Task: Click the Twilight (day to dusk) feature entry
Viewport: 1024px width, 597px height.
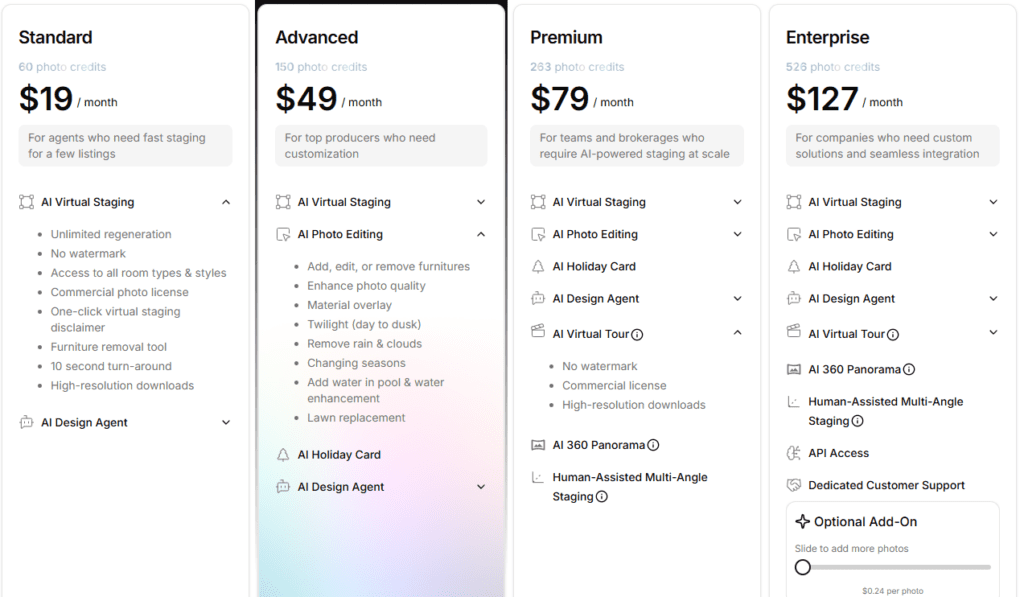Action: click(x=364, y=324)
